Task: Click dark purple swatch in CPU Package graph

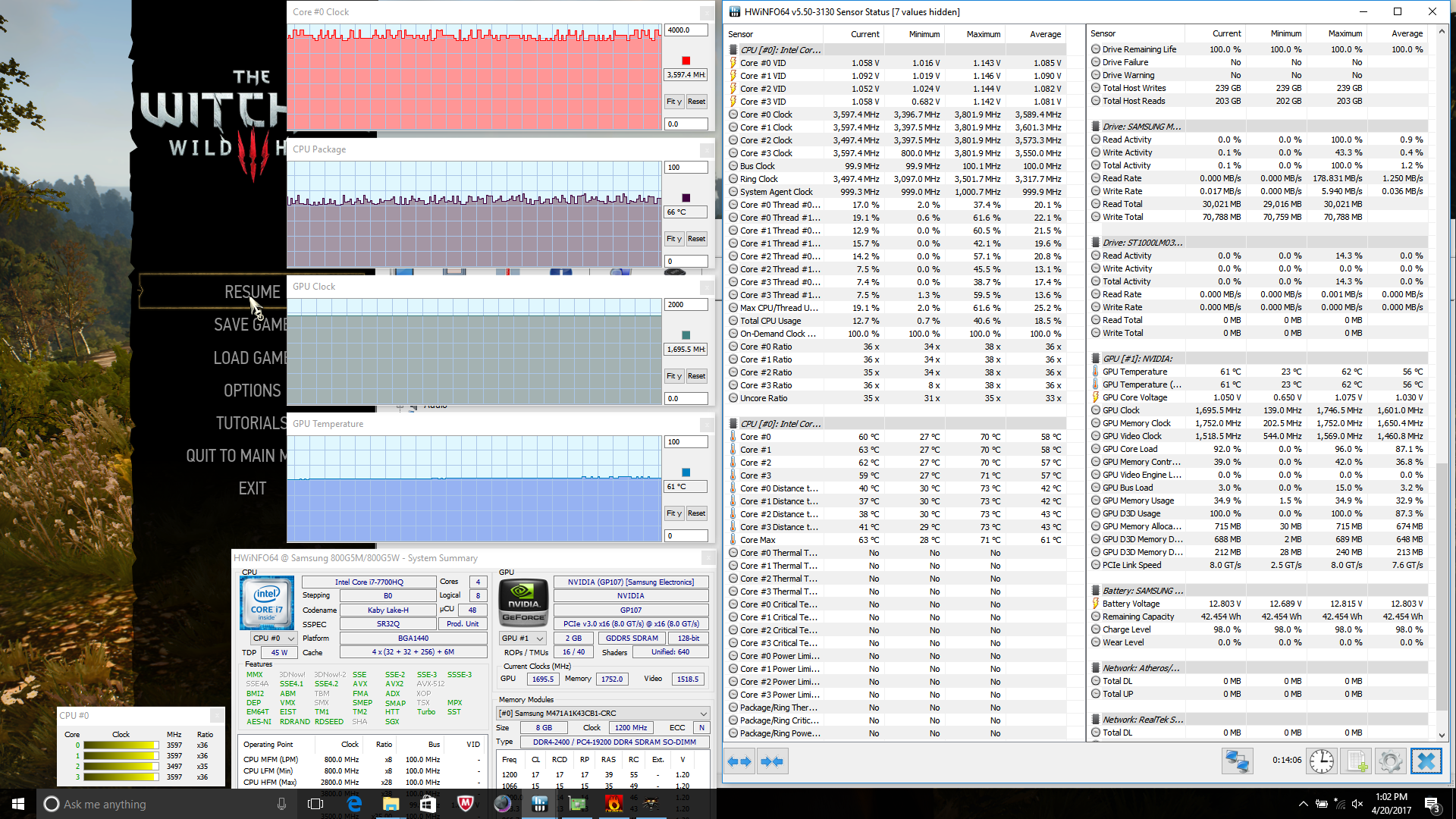Action: [686, 198]
